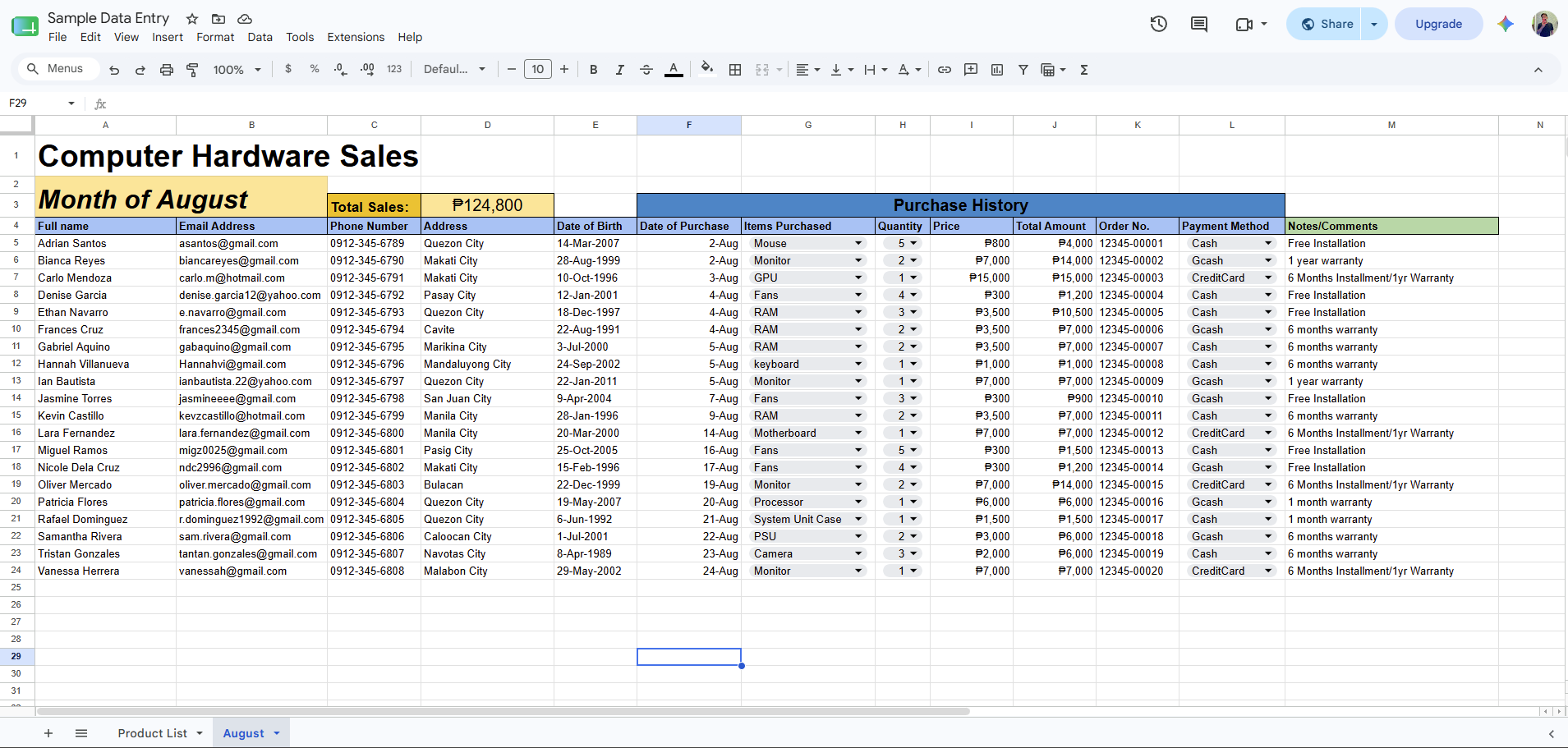
Task: Collapse the toolbar with the chevron
Action: [1538, 70]
